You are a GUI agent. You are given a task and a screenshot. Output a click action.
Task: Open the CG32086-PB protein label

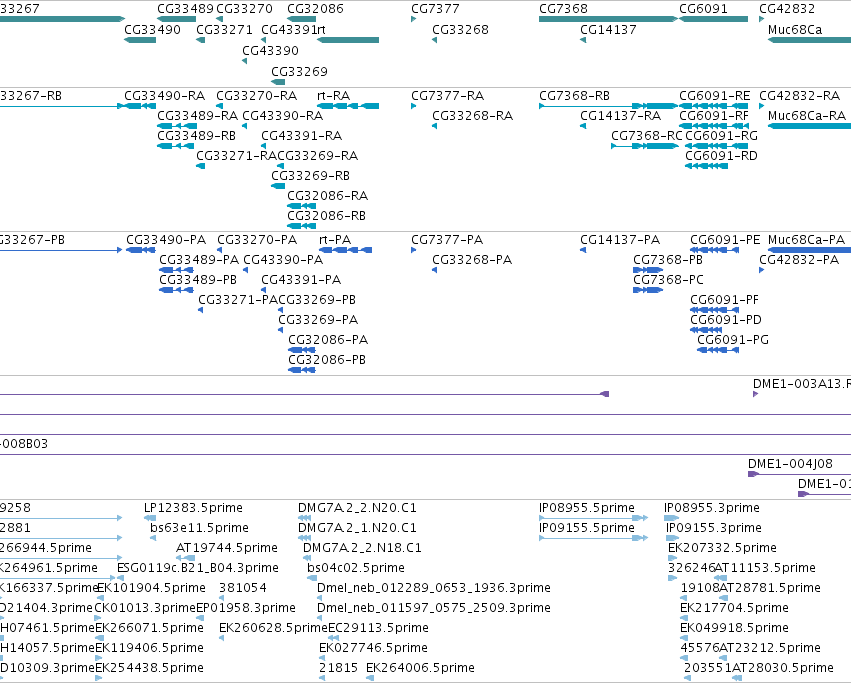pos(327,360)
